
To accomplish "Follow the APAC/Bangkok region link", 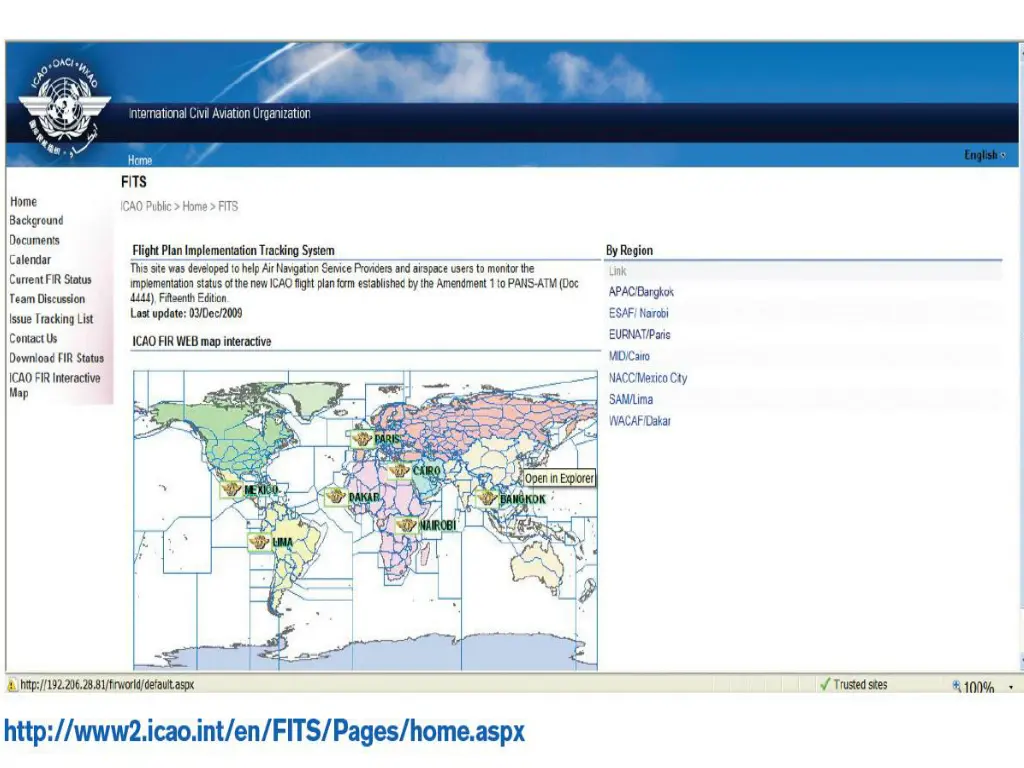I will 641,292.
